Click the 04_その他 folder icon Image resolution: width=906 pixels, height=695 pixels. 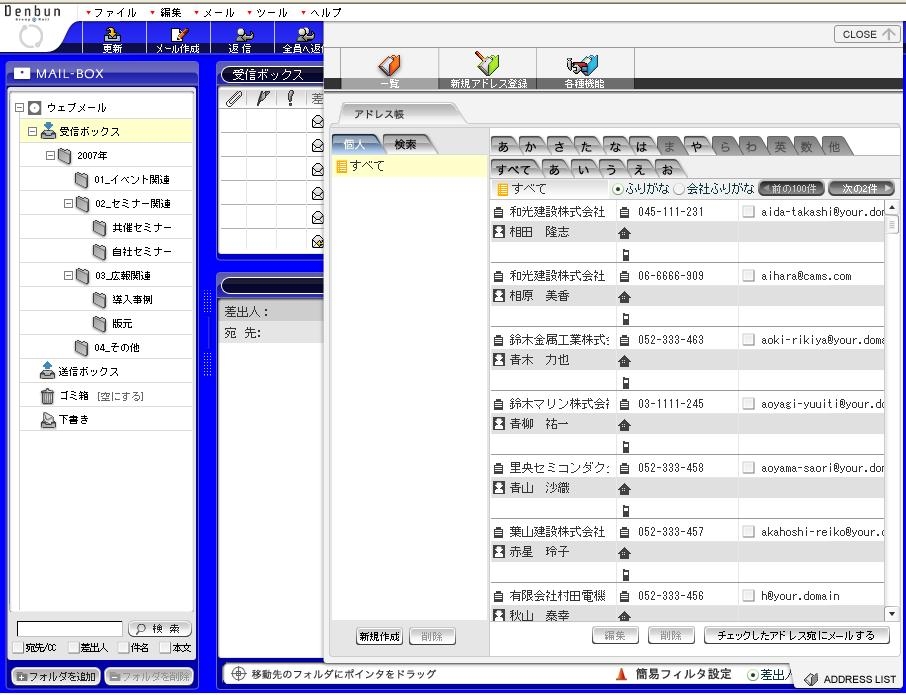[81, 347]
